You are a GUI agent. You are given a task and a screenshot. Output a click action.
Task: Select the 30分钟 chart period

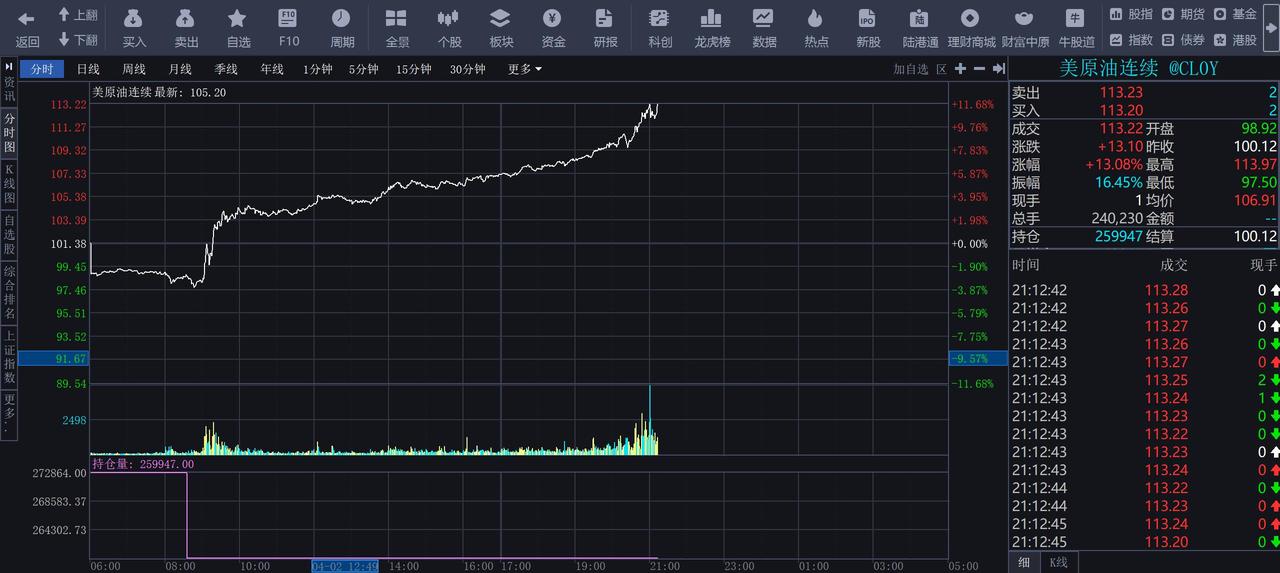(467, 69)
